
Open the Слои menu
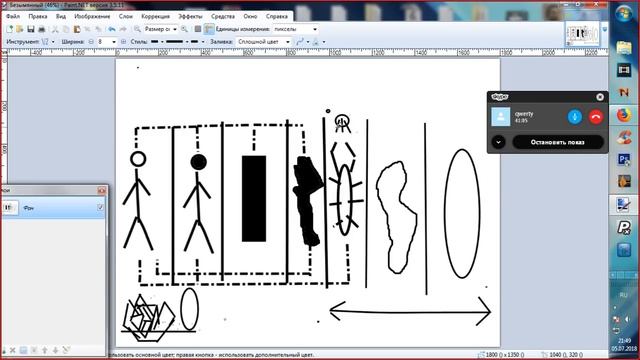click(x=126, y=16)
